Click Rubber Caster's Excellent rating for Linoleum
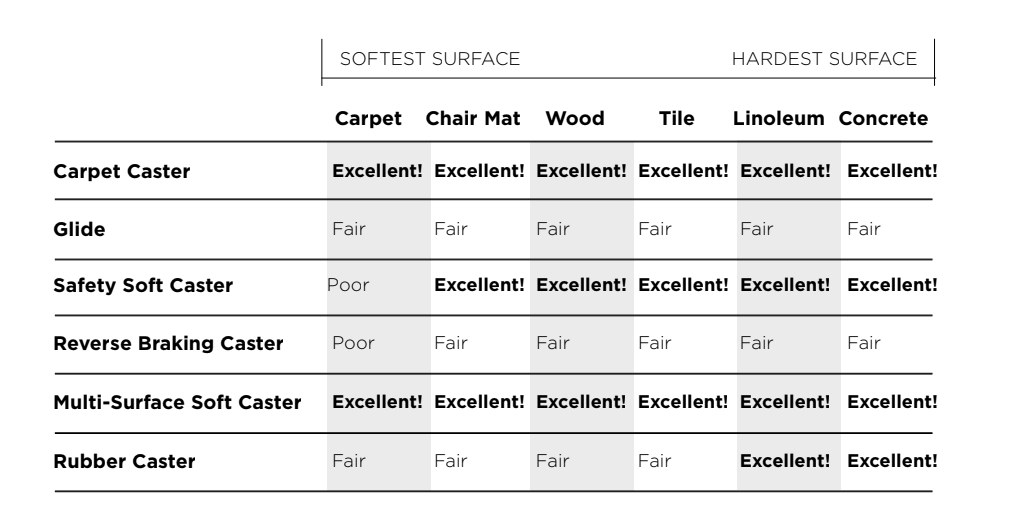1015x517 pixels. 785,461
